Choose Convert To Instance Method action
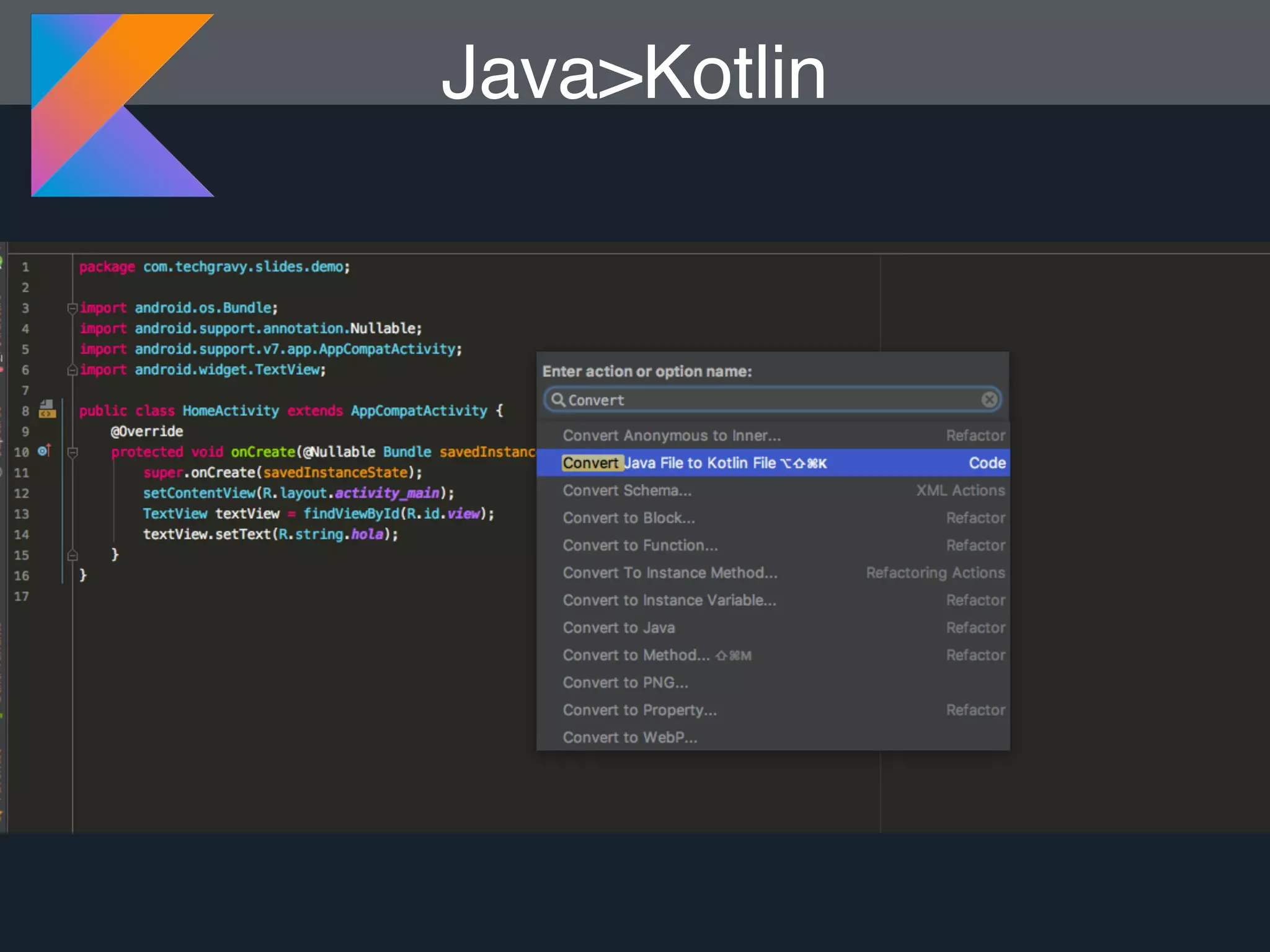Screen dimensions: 1270x952 click(670, 573)
